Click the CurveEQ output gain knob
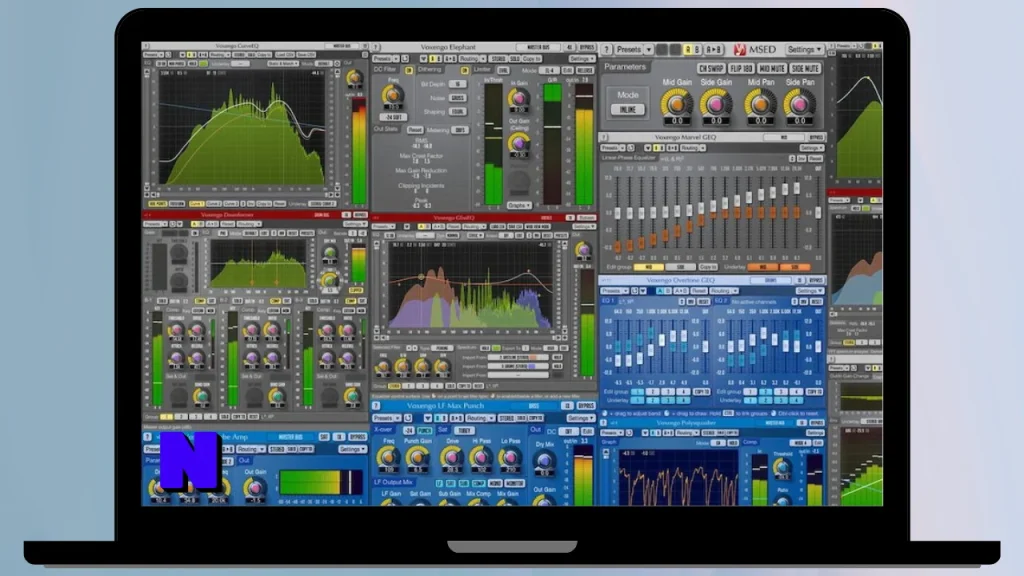Viewport: 1024px width, 576px height. click(x=355, y=78)
